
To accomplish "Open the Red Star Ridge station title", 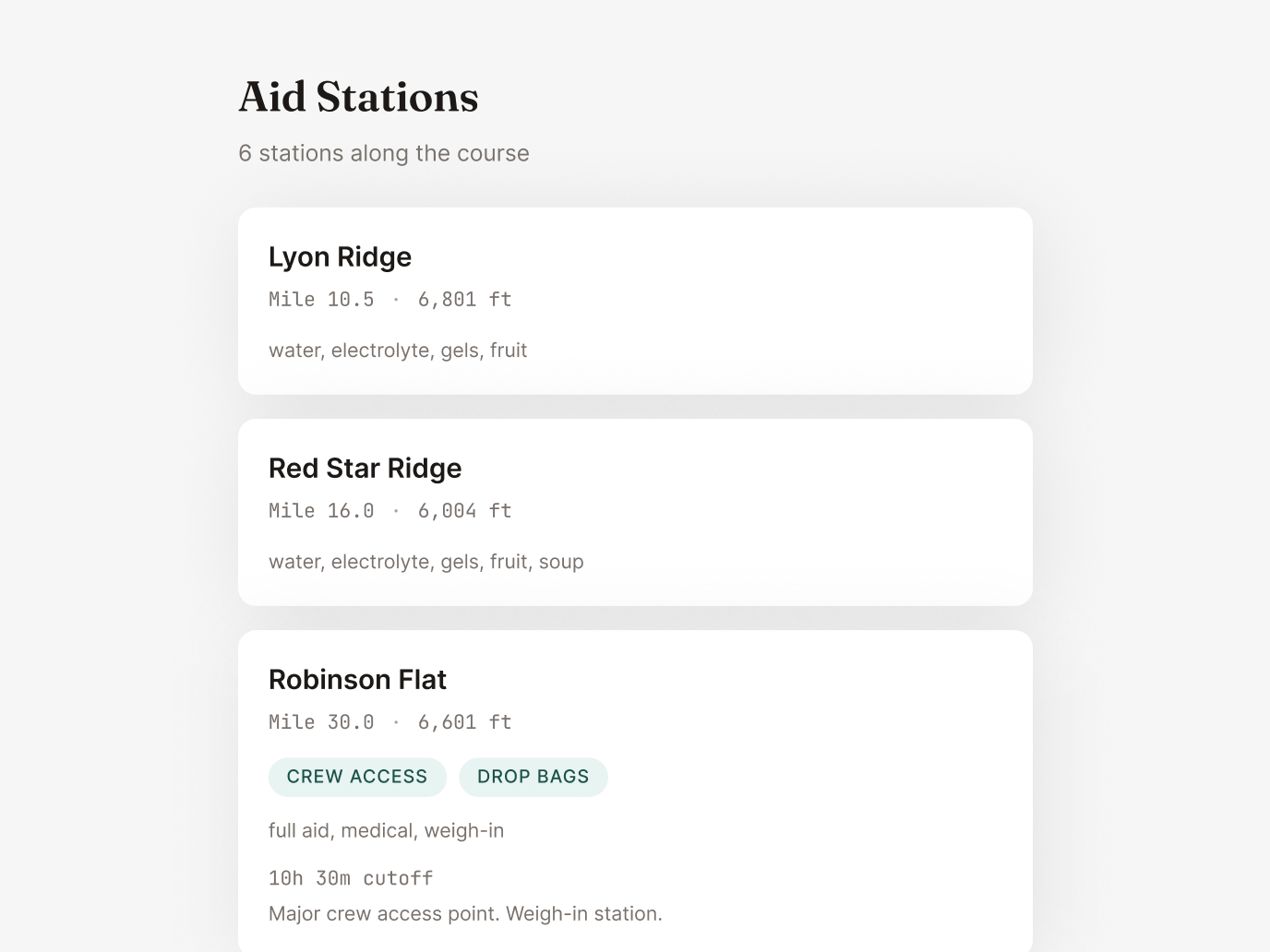I will pos(365,468).
